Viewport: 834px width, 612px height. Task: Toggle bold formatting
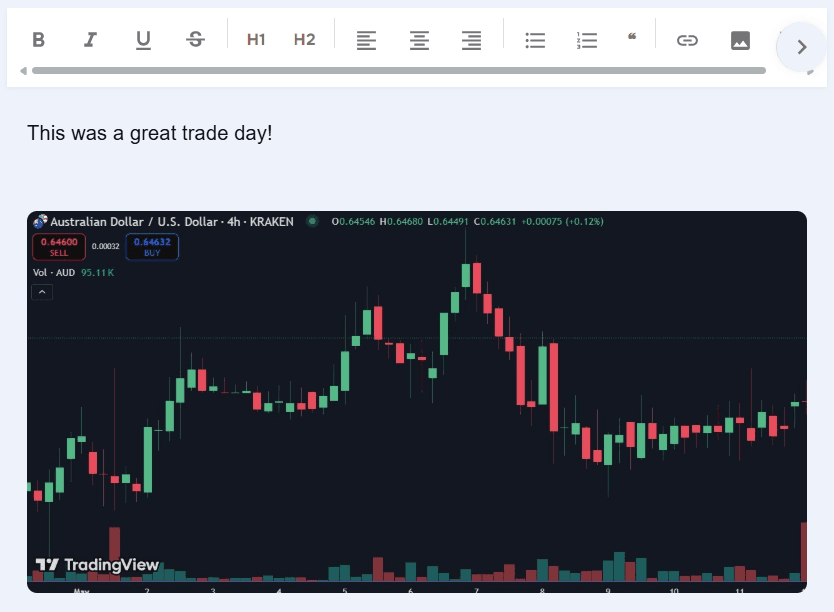[x=39, y=40]
